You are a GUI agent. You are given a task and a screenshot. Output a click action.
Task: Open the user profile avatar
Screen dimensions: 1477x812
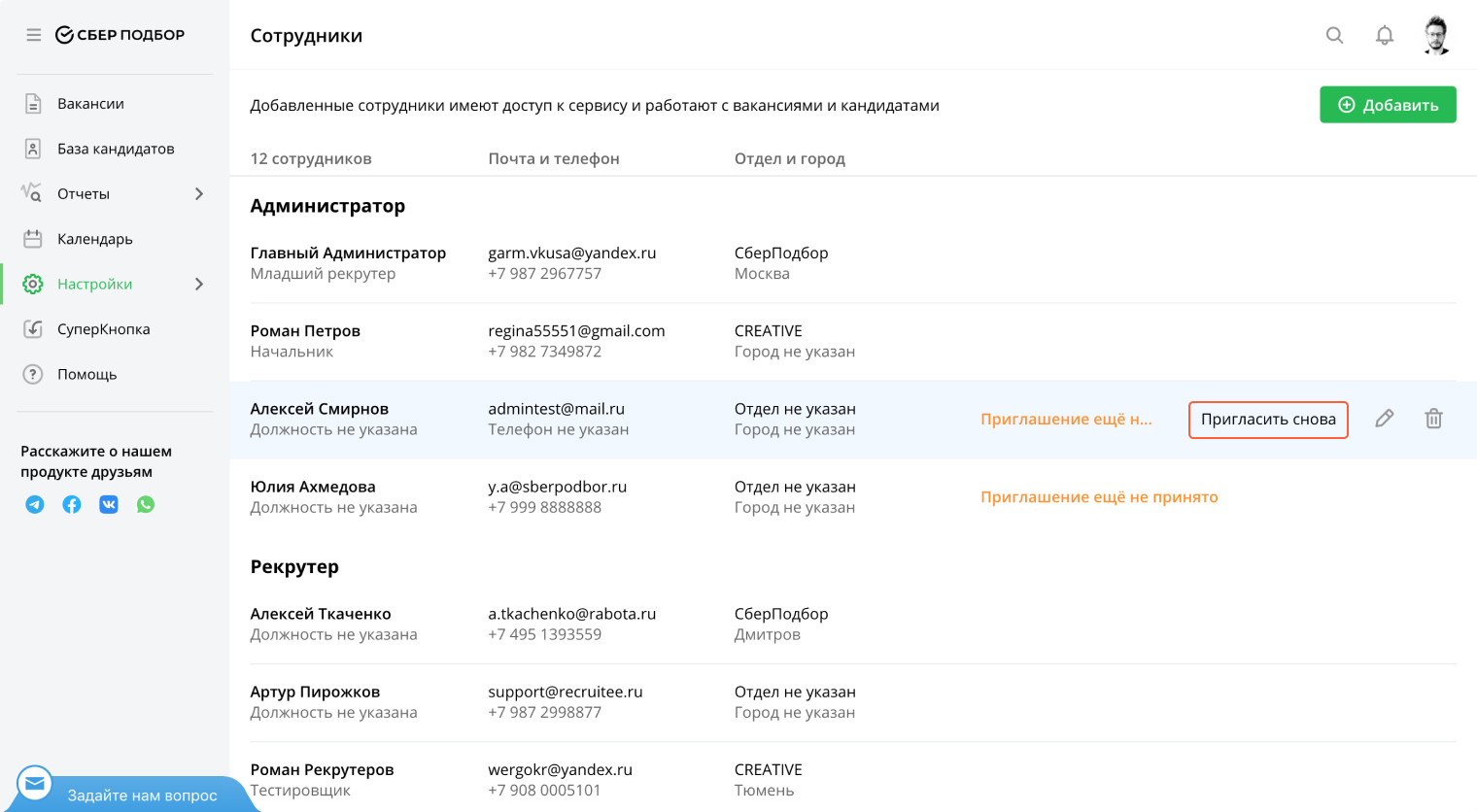pyautogui.click(x=1436, y=35)
